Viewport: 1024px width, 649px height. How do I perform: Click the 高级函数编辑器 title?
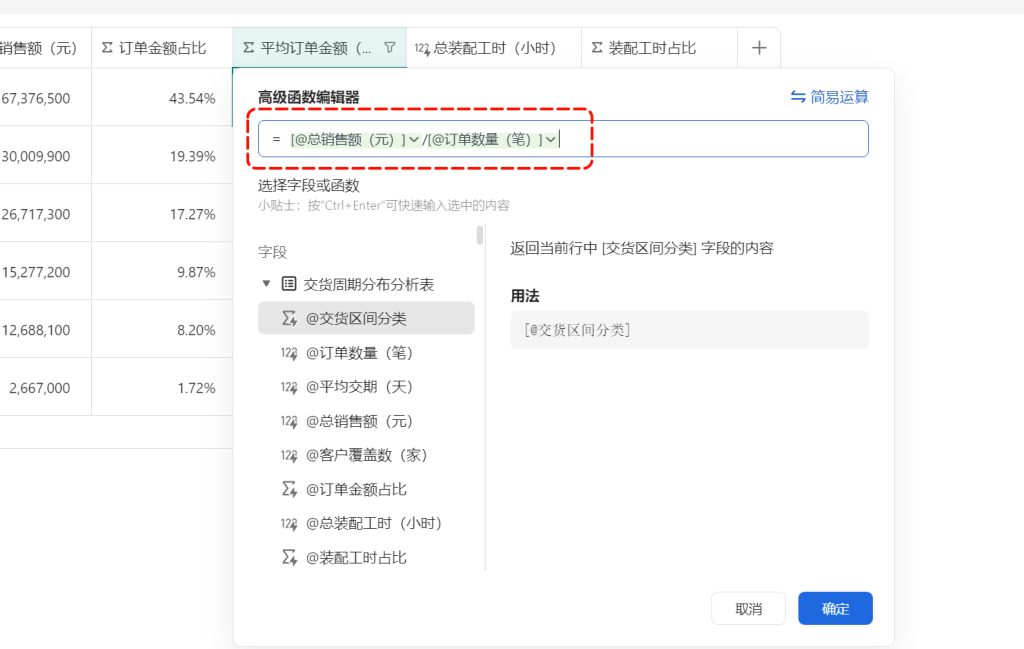308,97
